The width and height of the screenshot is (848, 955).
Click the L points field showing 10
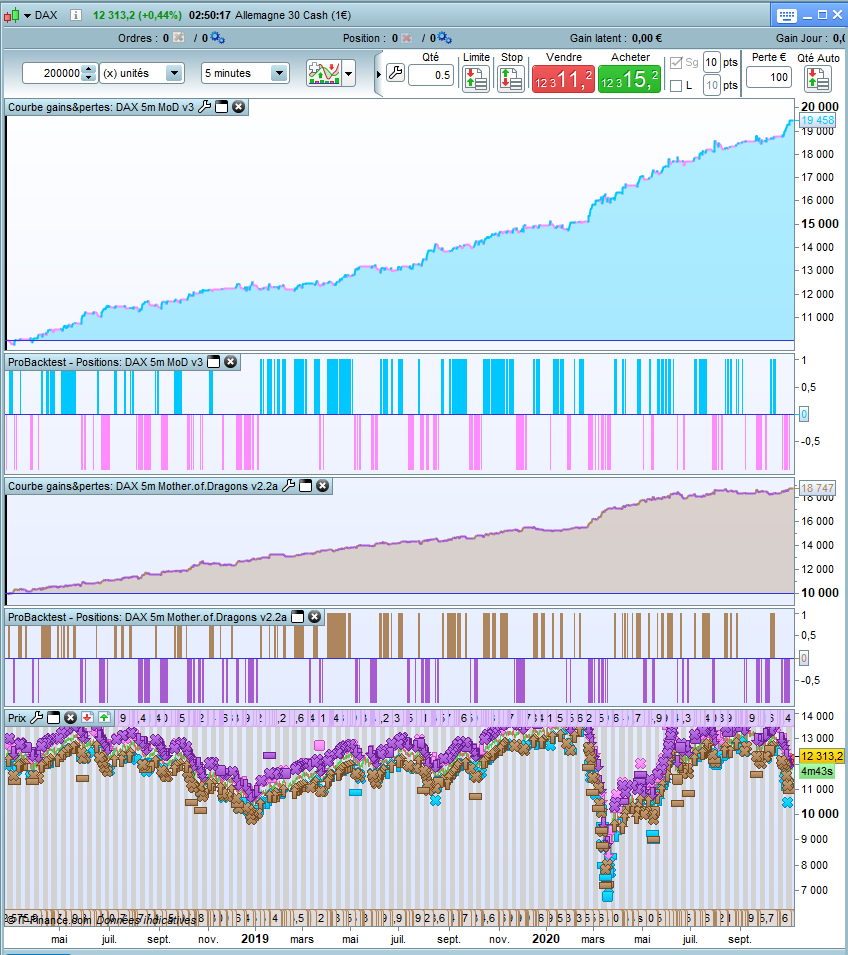pos(711,85)
